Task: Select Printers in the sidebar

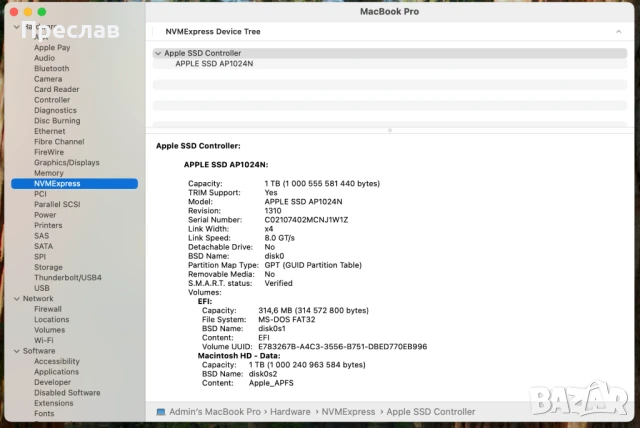Action: 48,225
